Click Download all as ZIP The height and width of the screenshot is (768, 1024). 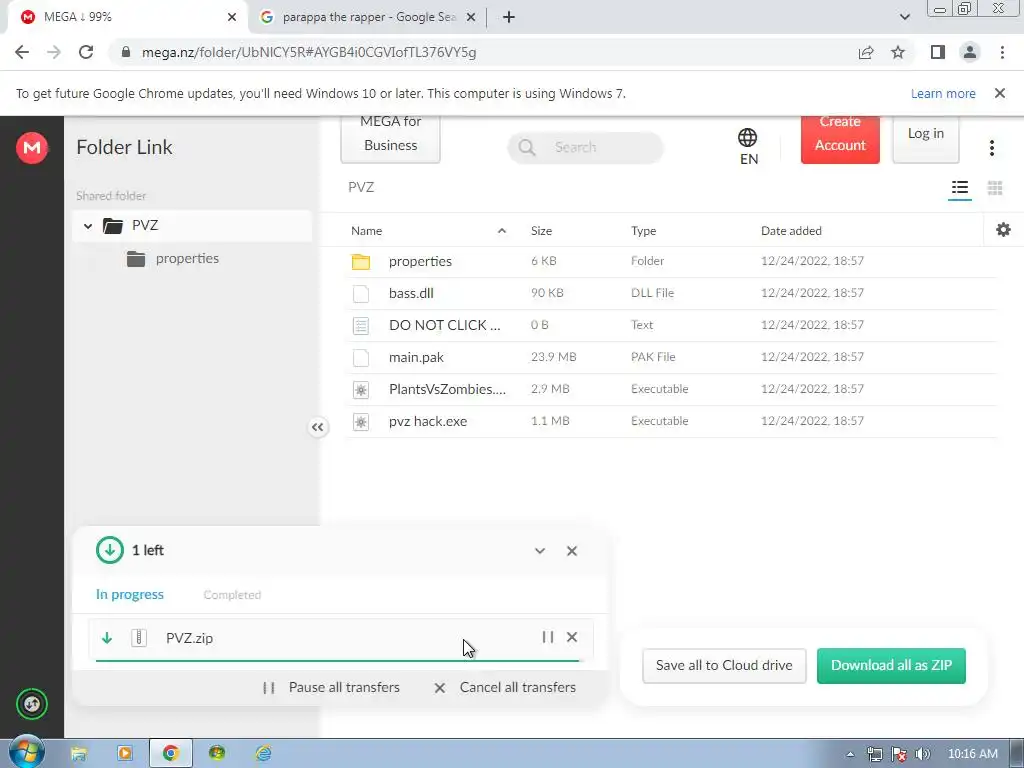point(891,665)
